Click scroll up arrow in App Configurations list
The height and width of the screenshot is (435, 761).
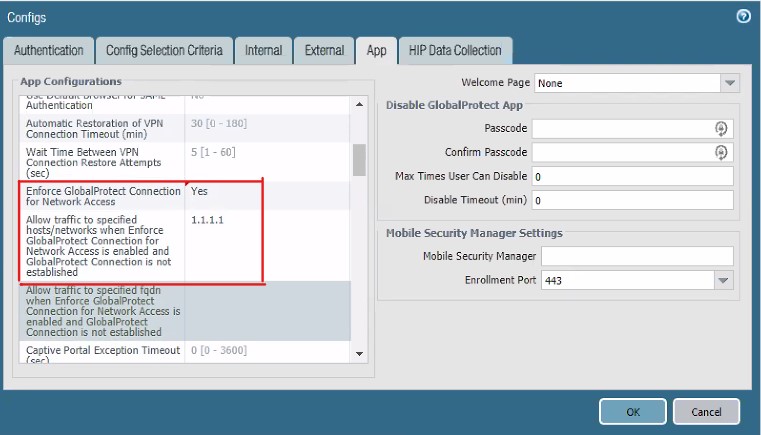tap(359, 103)
